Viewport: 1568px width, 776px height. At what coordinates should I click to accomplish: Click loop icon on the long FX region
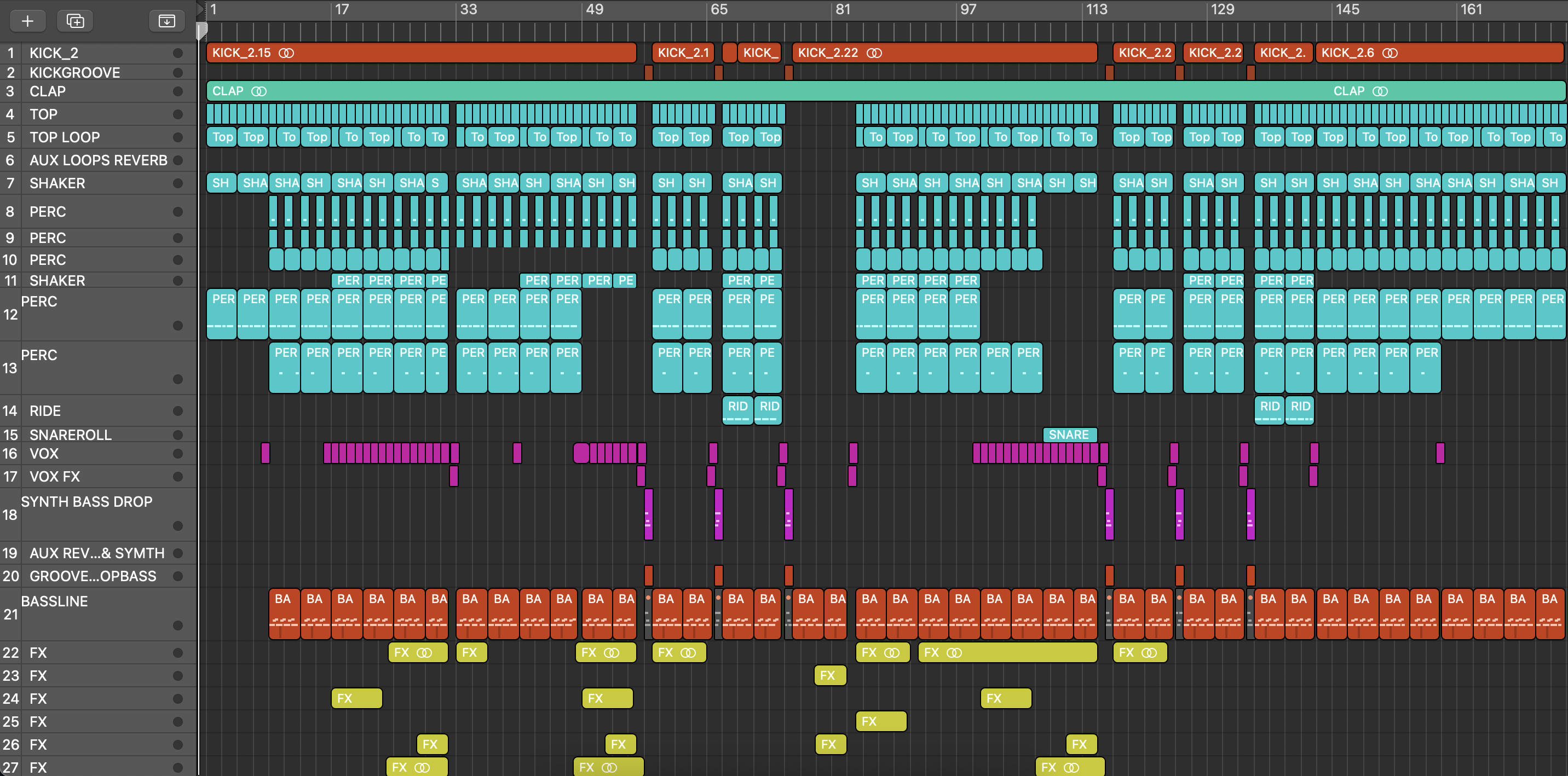click(954, 652)
